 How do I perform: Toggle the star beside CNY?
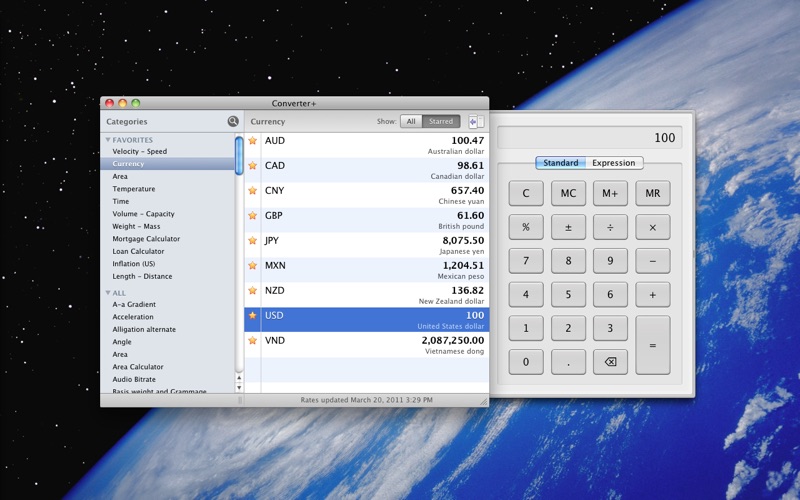253,191
